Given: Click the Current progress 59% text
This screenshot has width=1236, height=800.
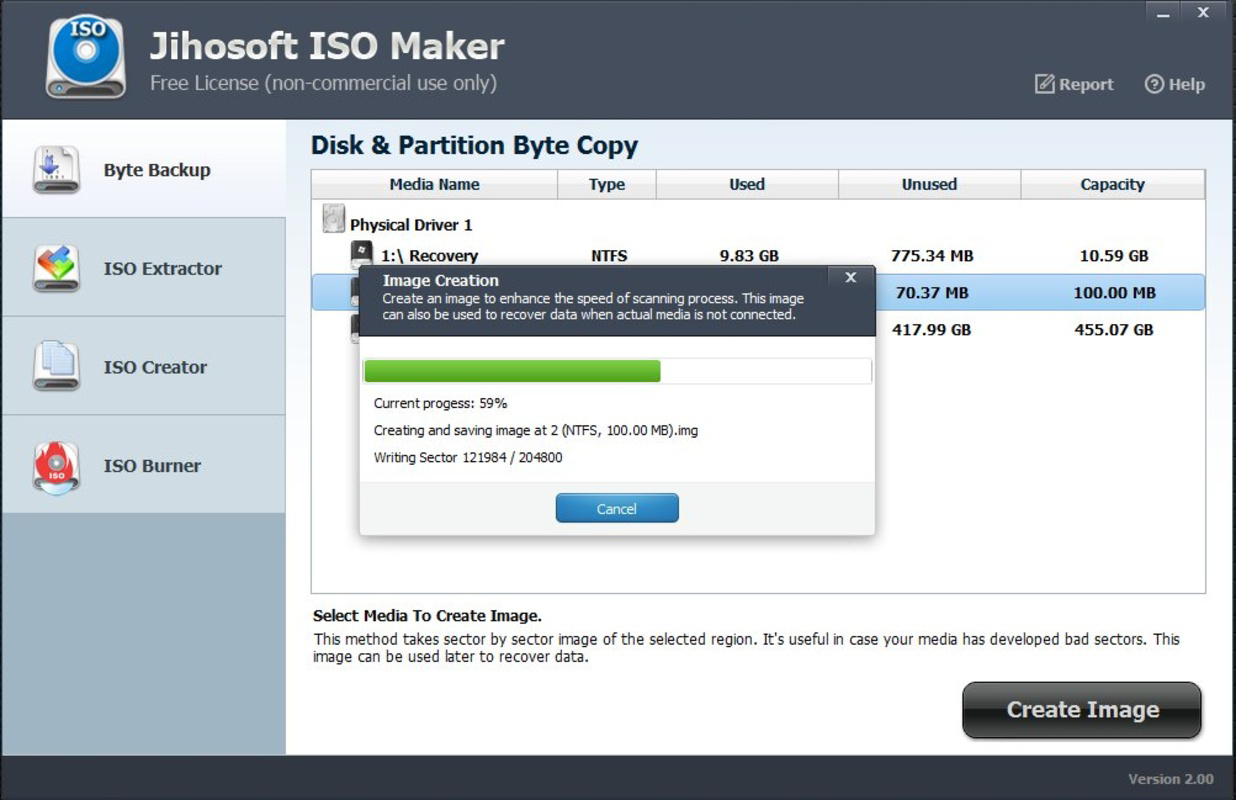Looking at the screenshot, I should [x=440, y=403].
